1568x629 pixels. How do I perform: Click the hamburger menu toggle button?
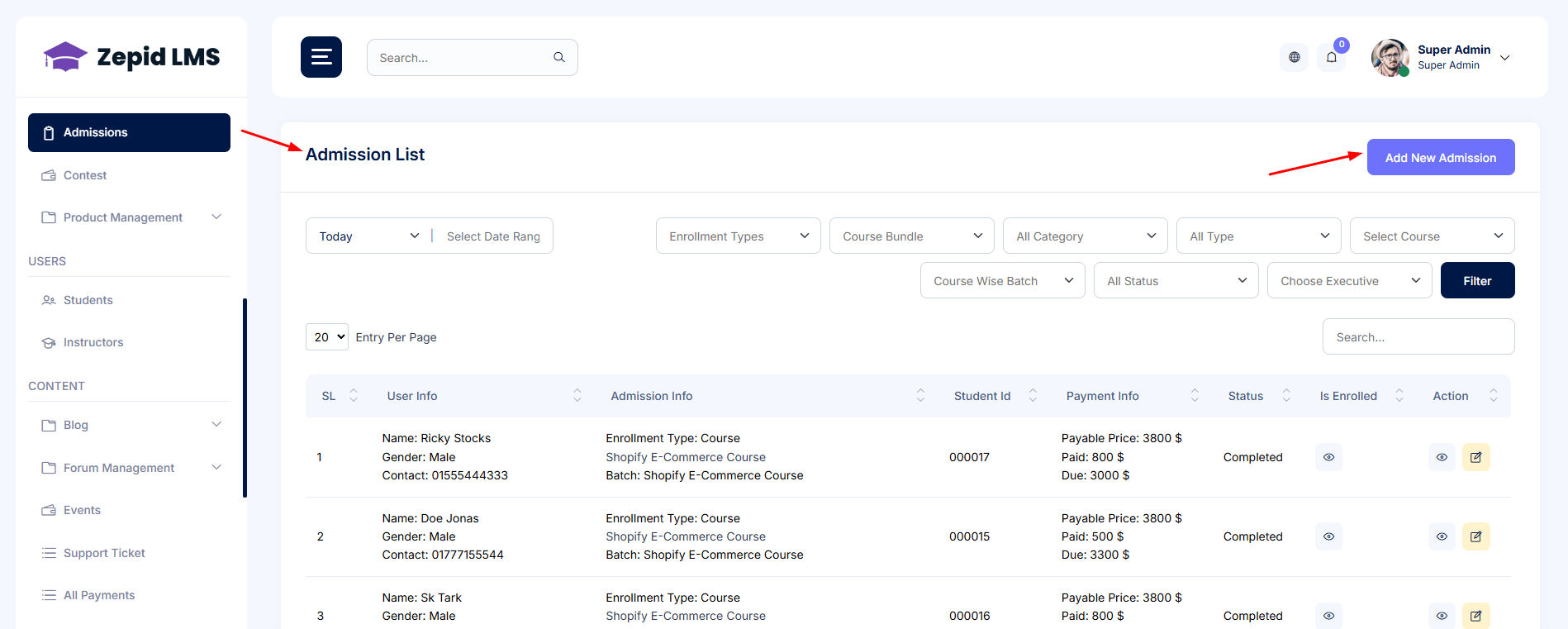click(x=321, y=57)
